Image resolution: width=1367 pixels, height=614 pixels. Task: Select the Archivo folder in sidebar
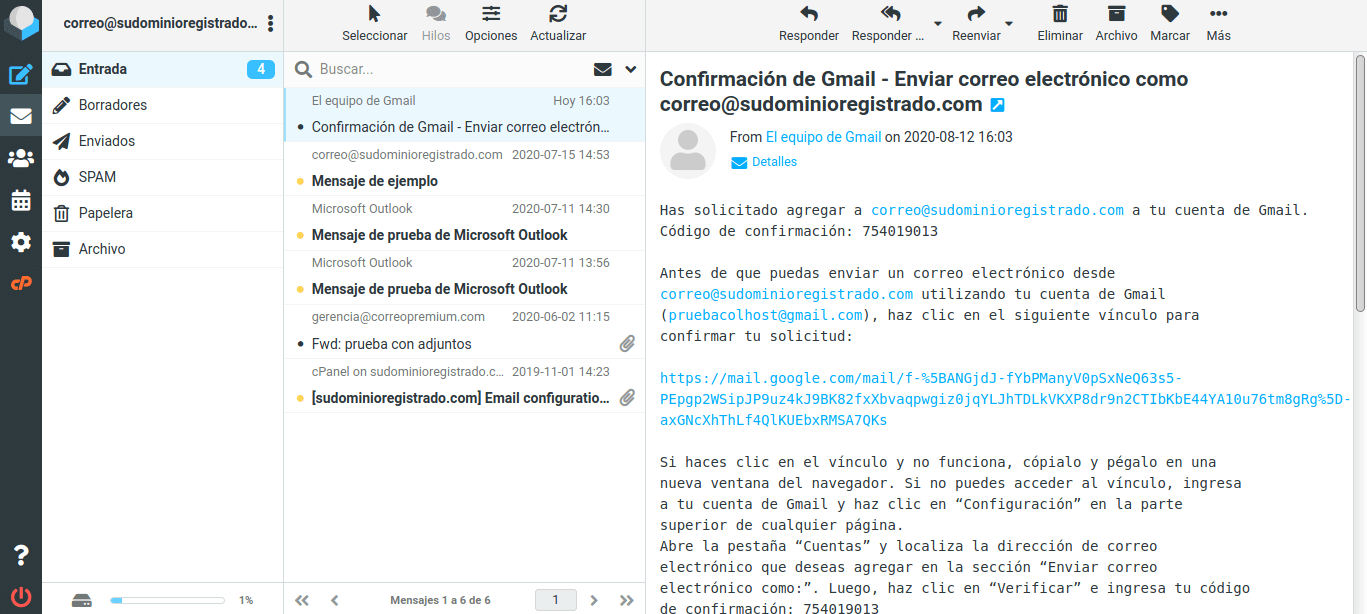coord(163,249)
